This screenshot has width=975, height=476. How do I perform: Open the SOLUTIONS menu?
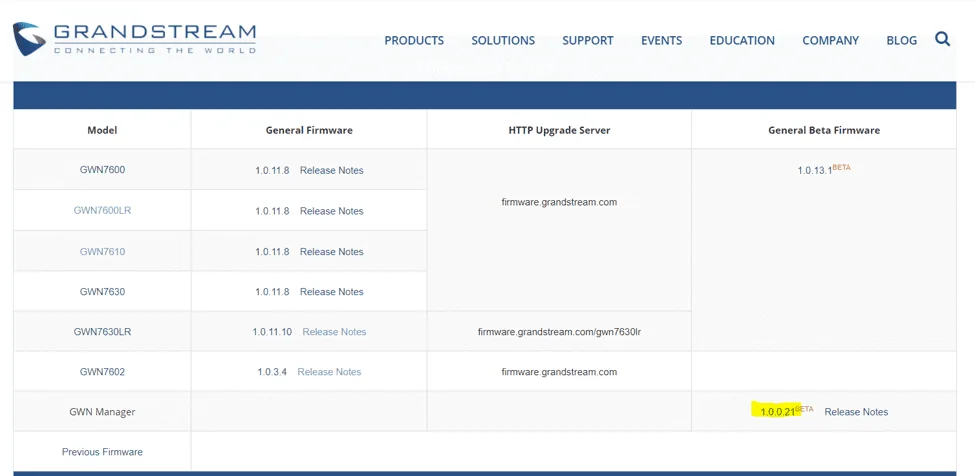503,40
